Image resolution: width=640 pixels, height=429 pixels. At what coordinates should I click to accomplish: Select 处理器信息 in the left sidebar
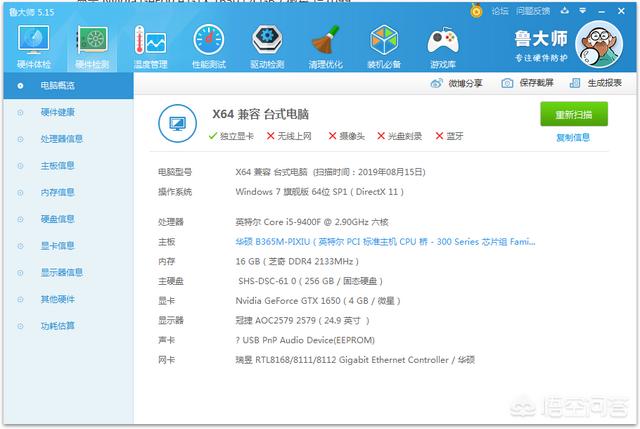(61, 138)
